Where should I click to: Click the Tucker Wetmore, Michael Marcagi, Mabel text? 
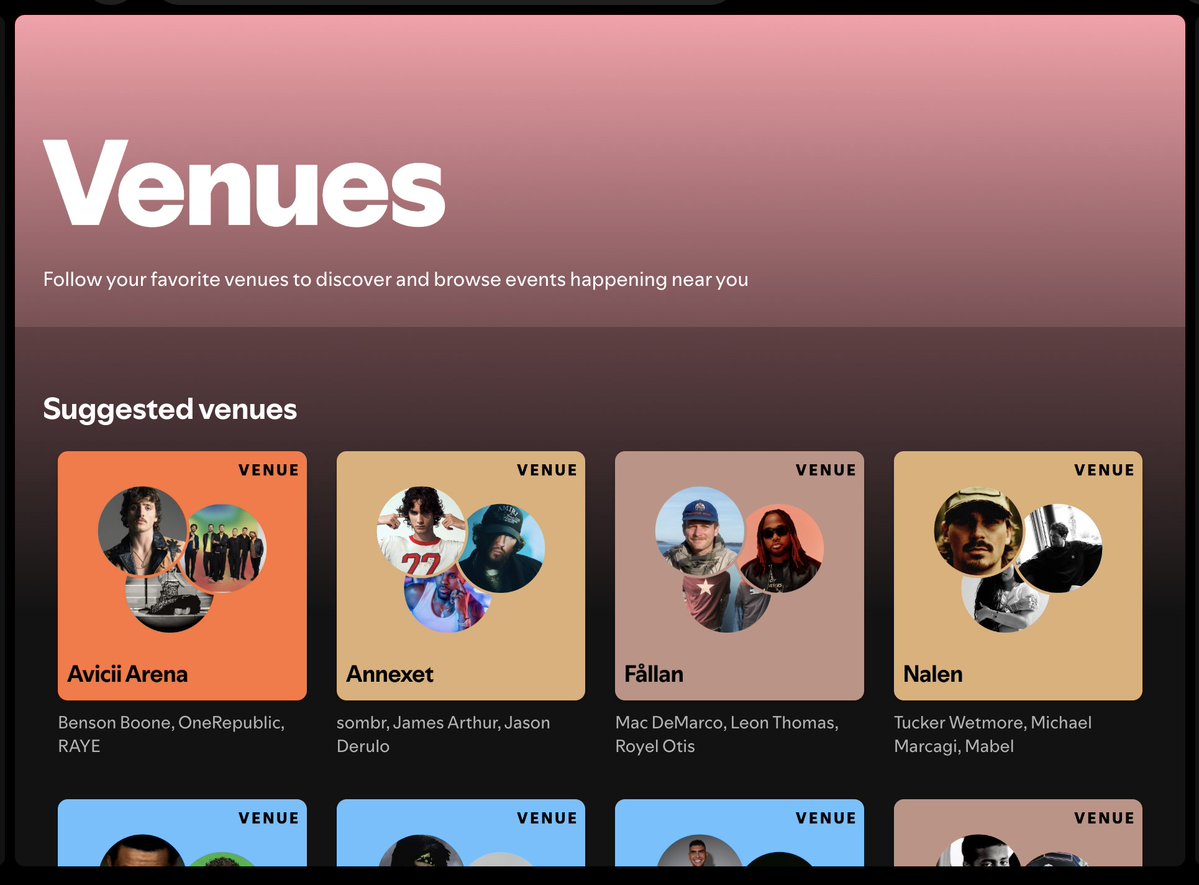click(x=993, y=734)
